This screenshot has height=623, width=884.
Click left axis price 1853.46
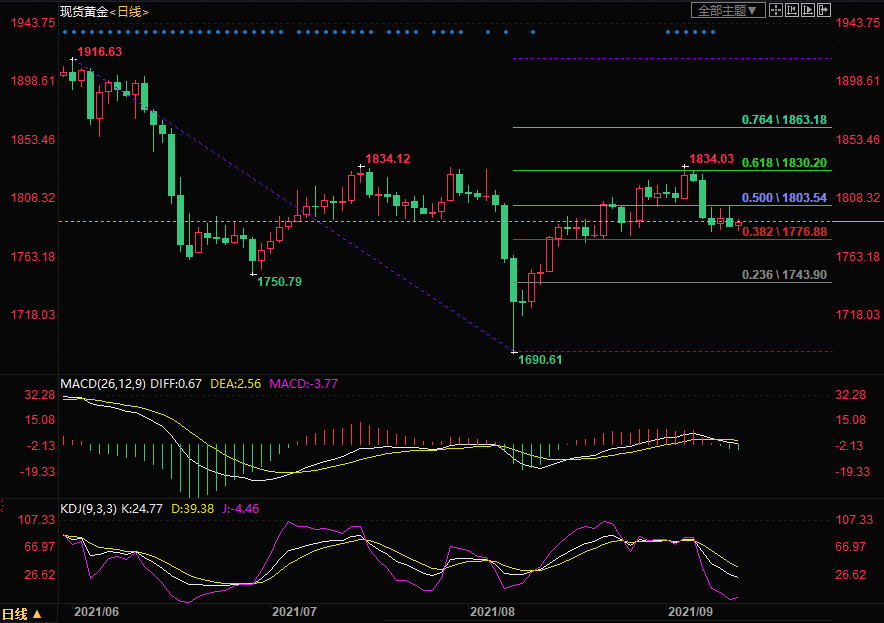tap(33, 139)
